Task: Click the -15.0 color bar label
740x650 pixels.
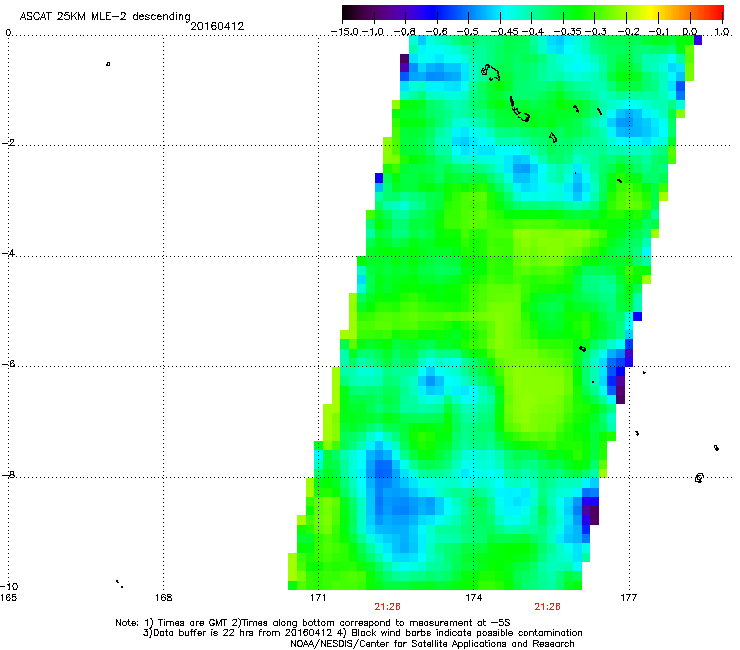Action: [x=345, y=32]
